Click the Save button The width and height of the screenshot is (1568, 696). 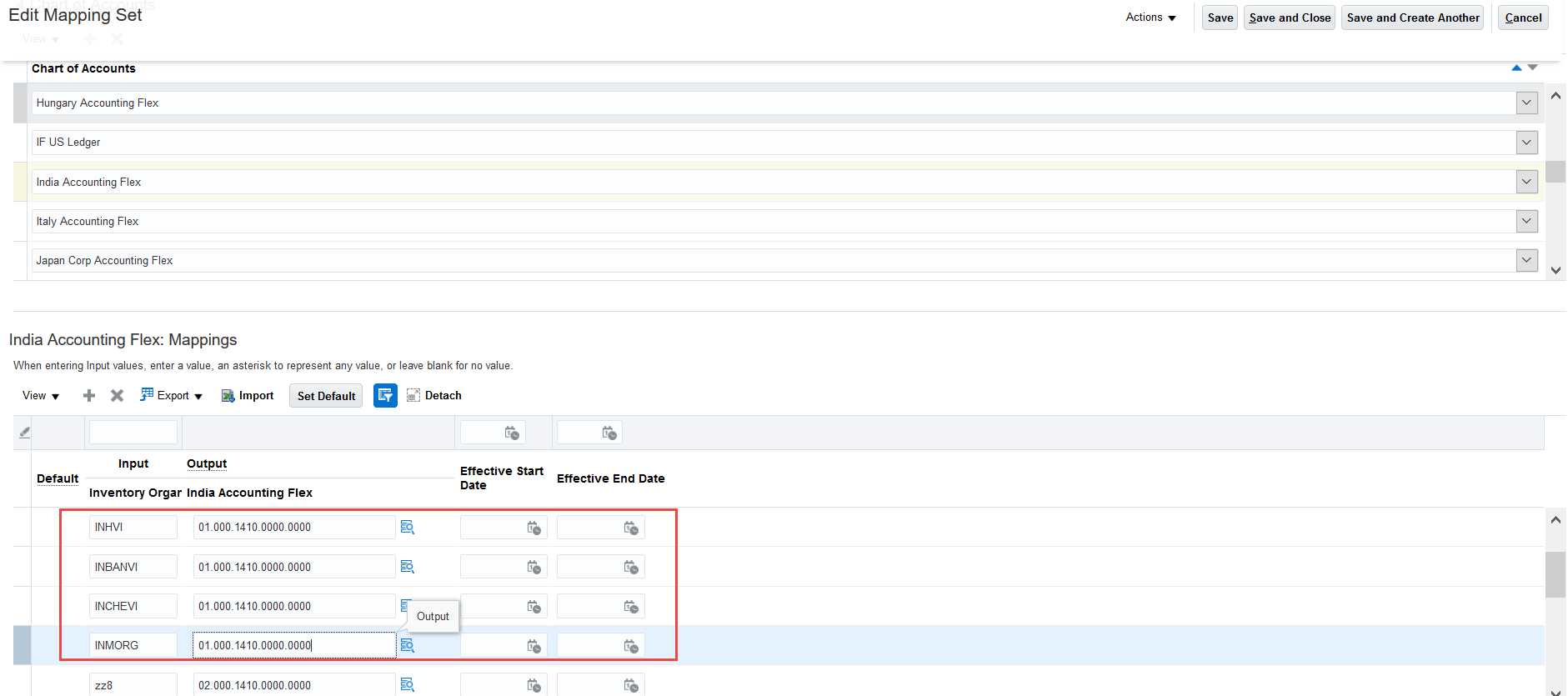click(x=1220, y=18)
